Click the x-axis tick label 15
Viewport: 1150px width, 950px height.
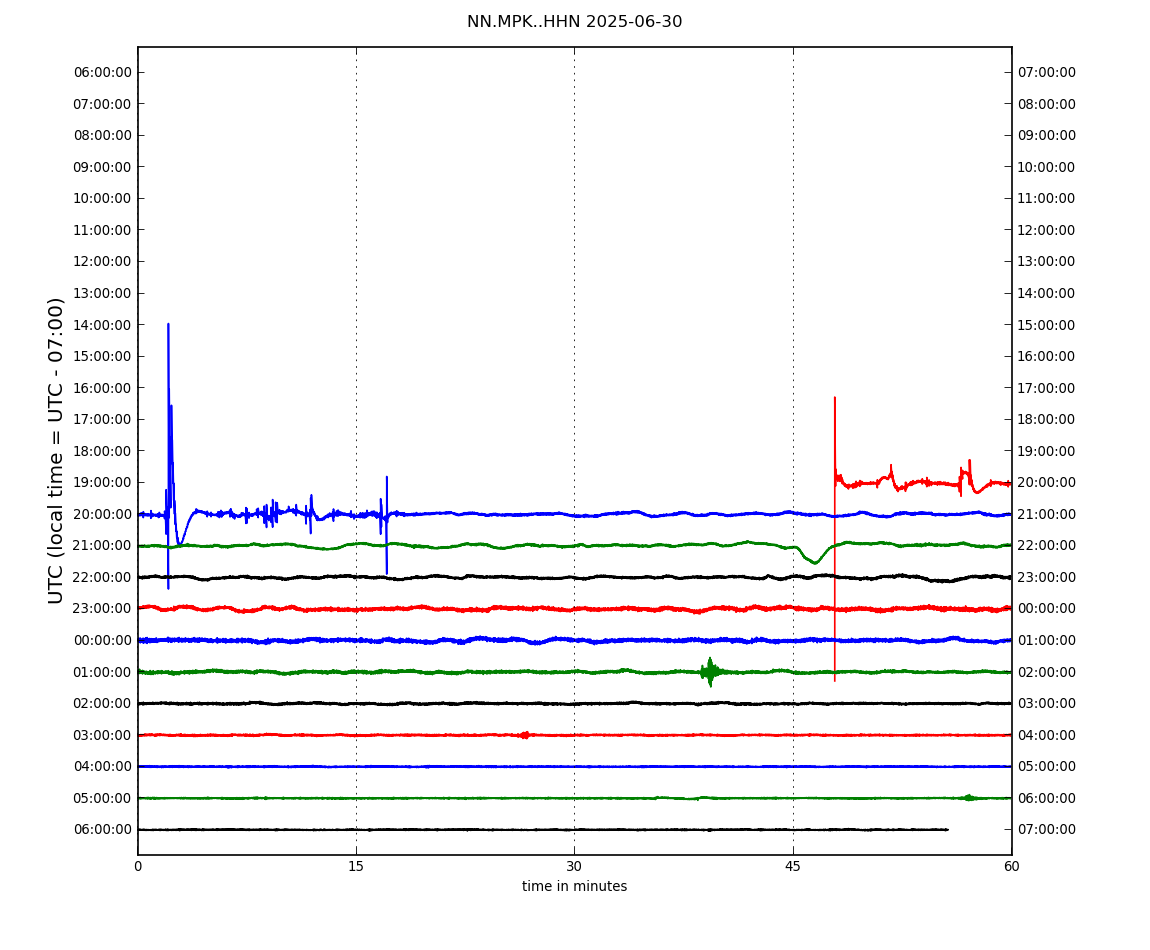(356, 866)
